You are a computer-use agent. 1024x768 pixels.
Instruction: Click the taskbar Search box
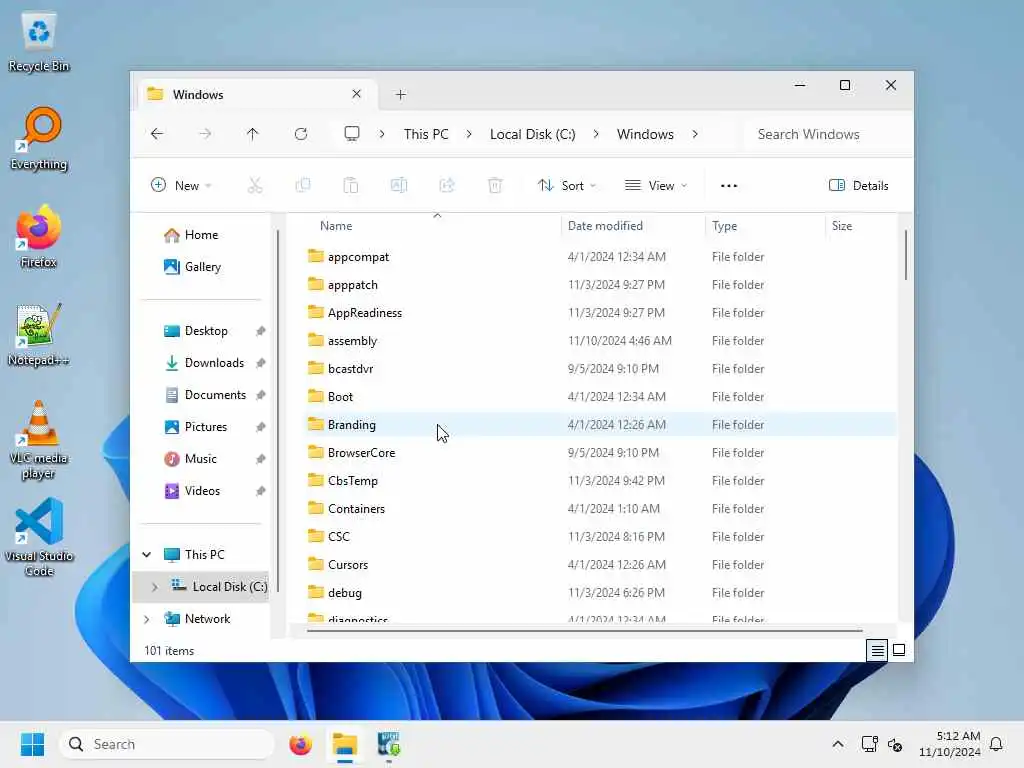click(167, 744)
